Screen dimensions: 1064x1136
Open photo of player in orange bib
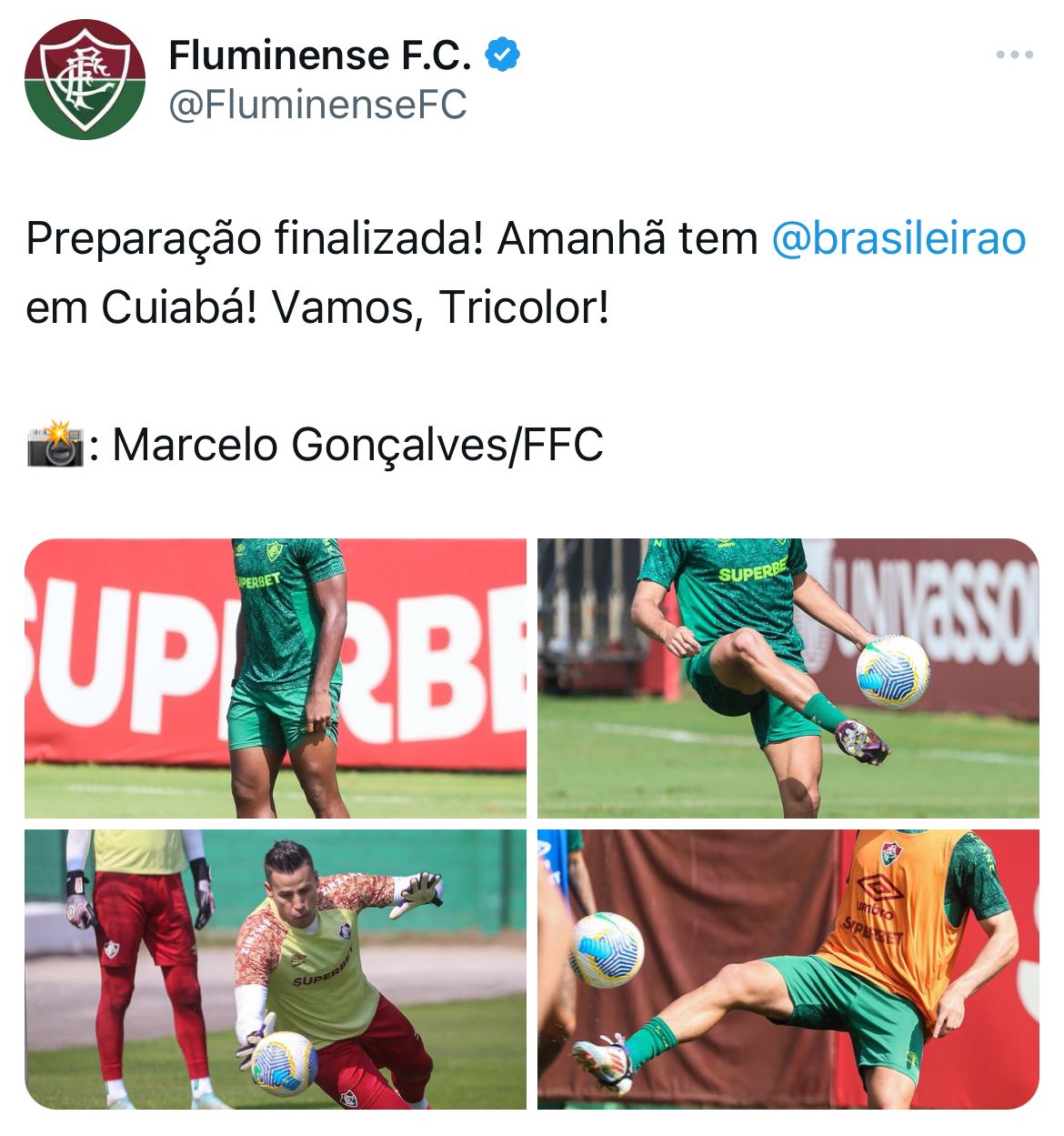[788, 970]
